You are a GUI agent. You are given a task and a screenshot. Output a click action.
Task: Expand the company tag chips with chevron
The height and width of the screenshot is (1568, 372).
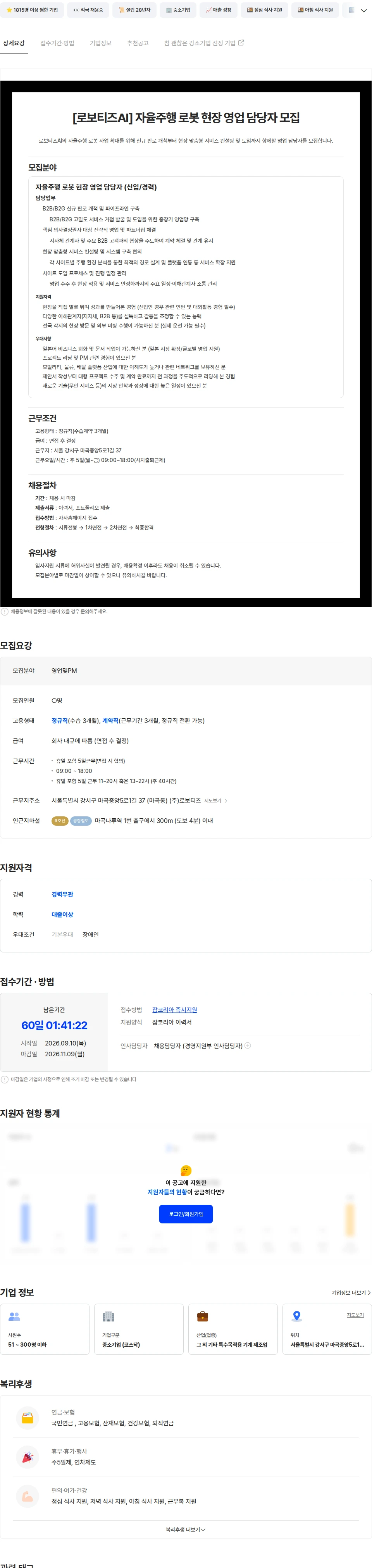pos(364,10)
